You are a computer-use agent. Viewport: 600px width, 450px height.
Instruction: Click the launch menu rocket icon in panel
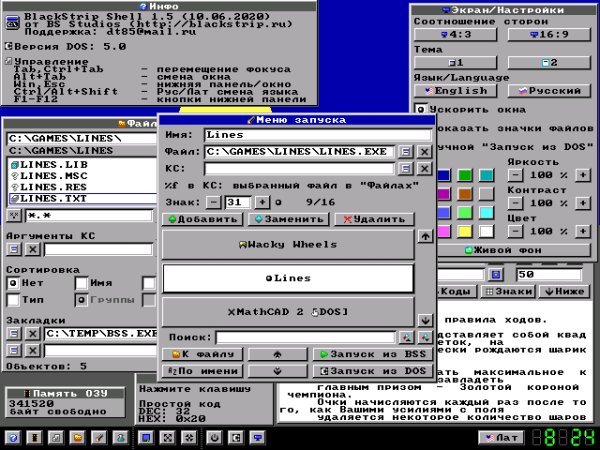pyautogui.click(x=99, y=438)
